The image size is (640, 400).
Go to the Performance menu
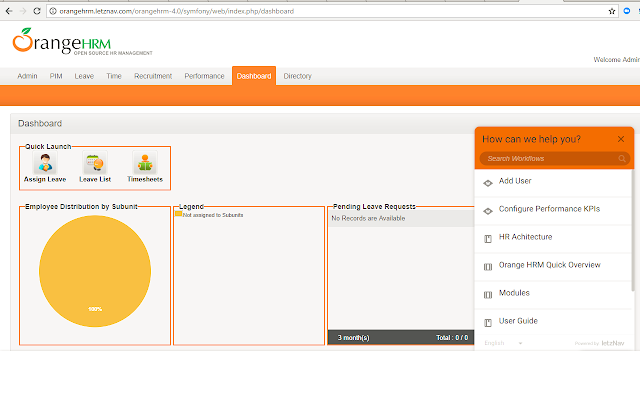[204, 76]
